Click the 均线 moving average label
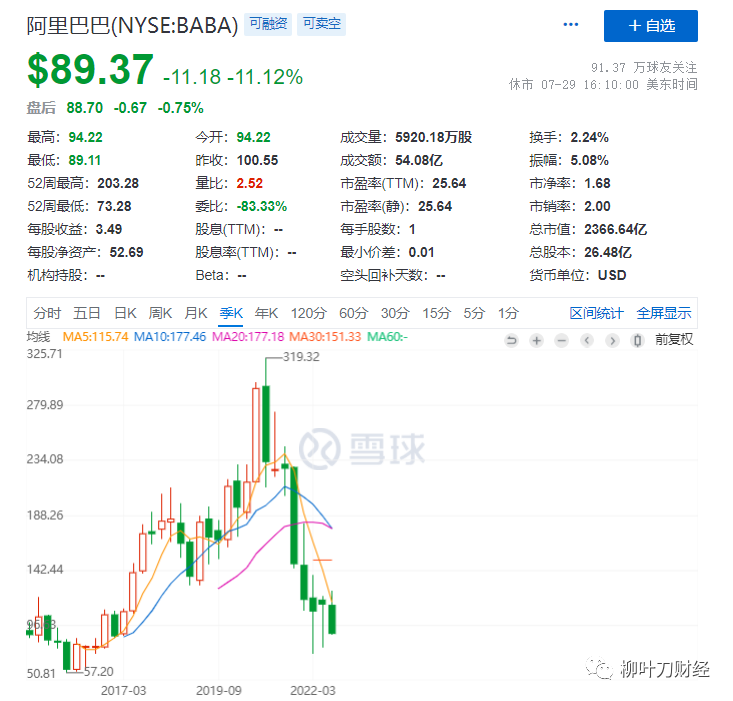This screenshot has width=733, height=701. pos(38,336)
